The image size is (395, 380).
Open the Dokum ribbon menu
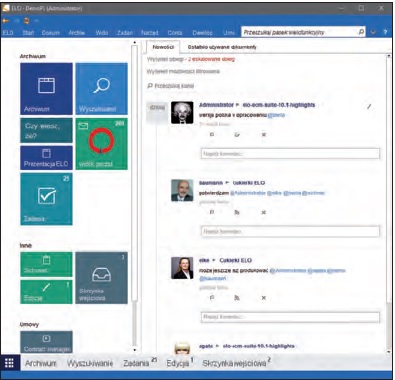pyautogui.click(x=51, y=33)
